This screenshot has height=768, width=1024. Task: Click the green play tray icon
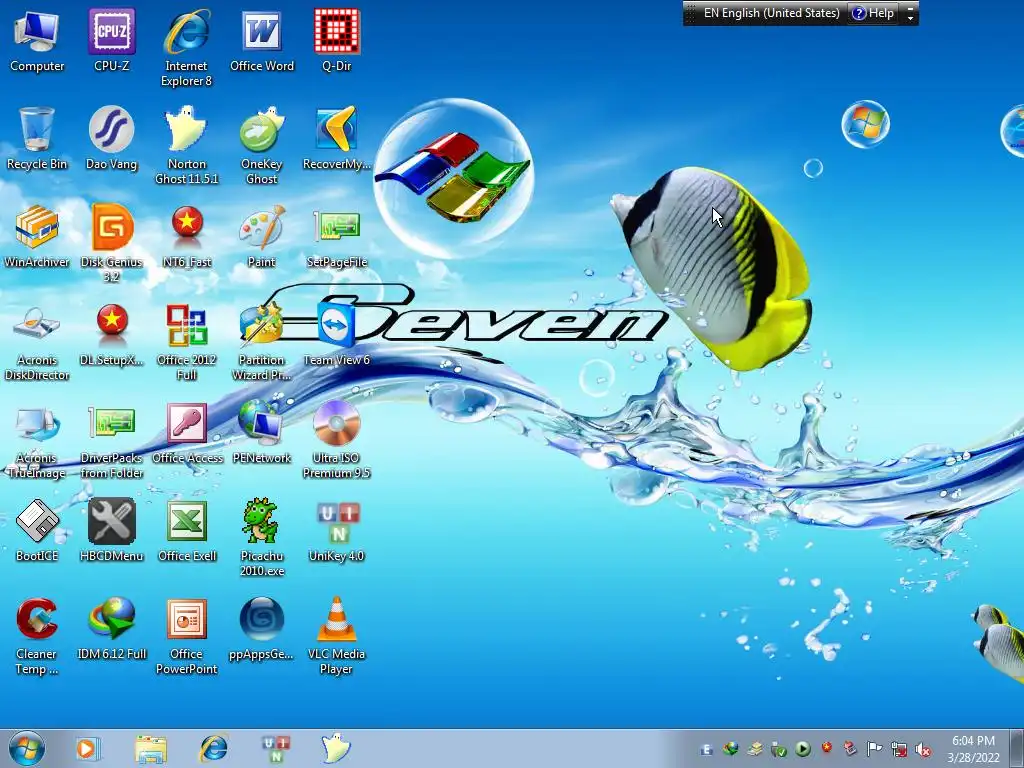click(803, 749)
